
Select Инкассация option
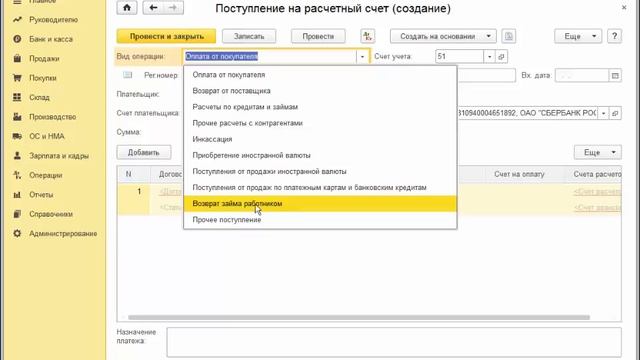(x=320, y=139)
